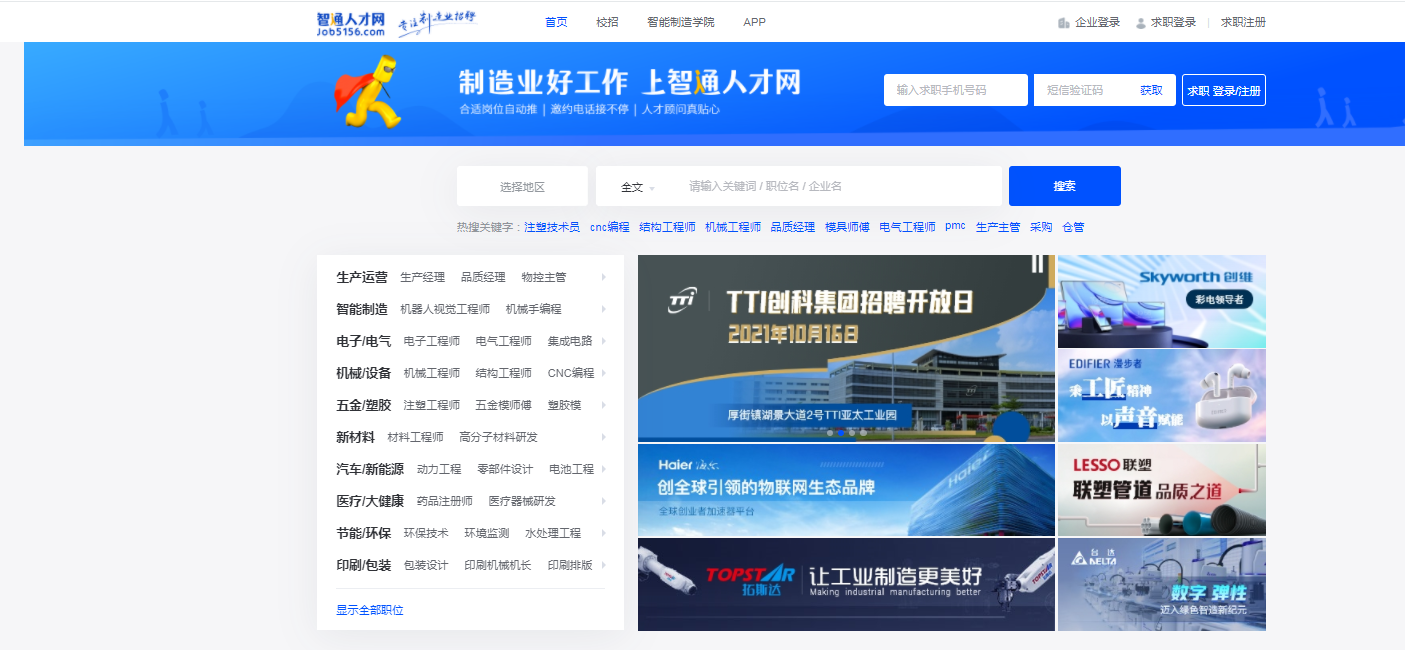Select the fourth carousel indicator dot
The height and width of the screenshot is (650, 1405).
[863, 433]
